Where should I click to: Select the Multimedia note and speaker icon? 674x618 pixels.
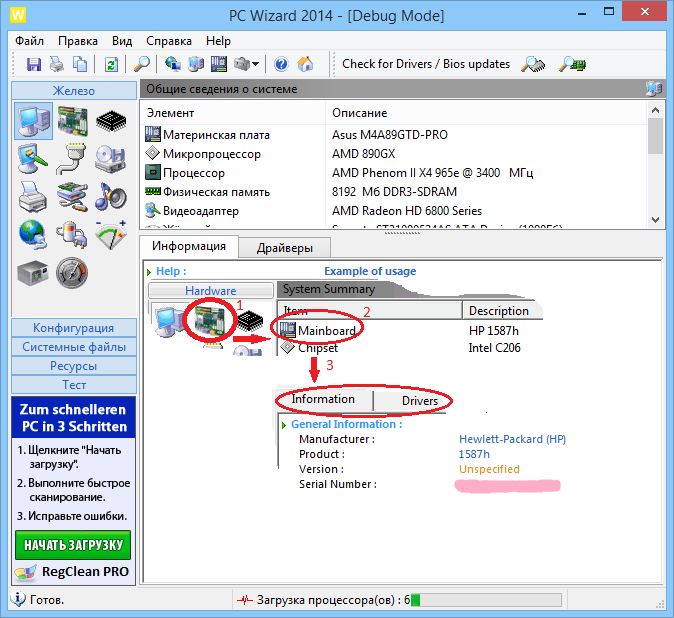click(x=110, y=197)
